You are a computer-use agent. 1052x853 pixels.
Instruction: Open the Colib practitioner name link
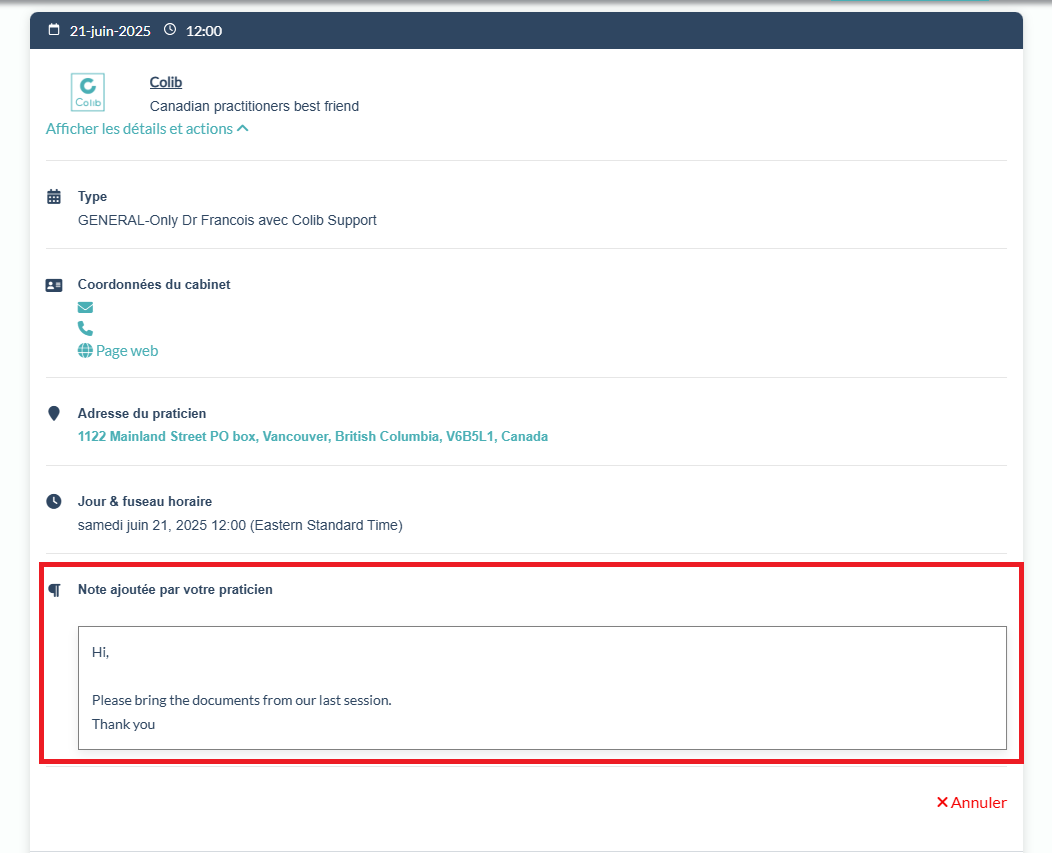click(x=166, y=82)
